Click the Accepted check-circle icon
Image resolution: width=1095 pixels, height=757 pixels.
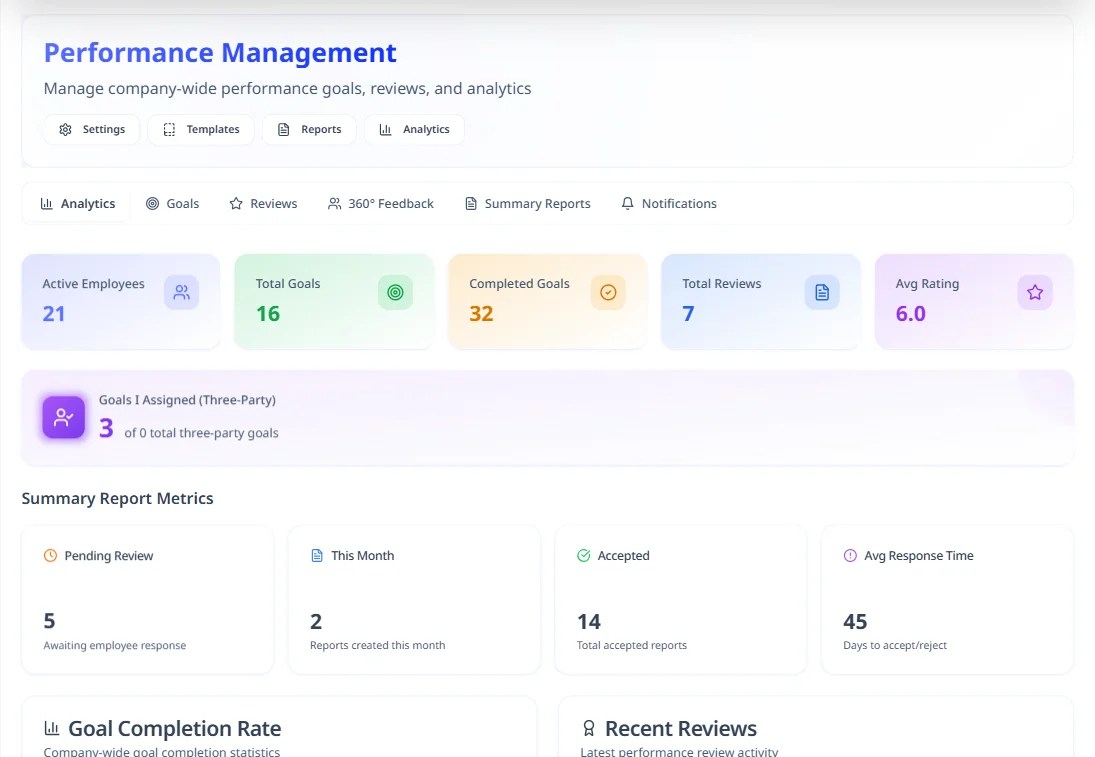pos(584,556)
